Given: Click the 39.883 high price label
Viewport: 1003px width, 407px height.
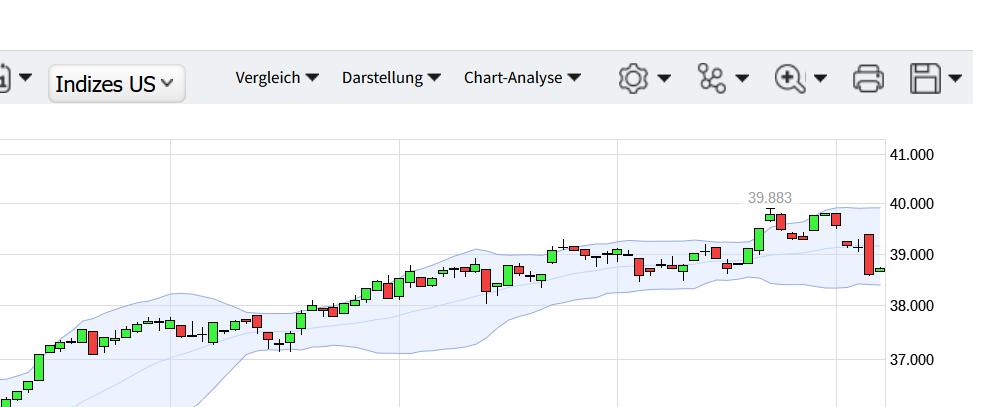Looking at the screenshot, I should [x=770, y=198].
